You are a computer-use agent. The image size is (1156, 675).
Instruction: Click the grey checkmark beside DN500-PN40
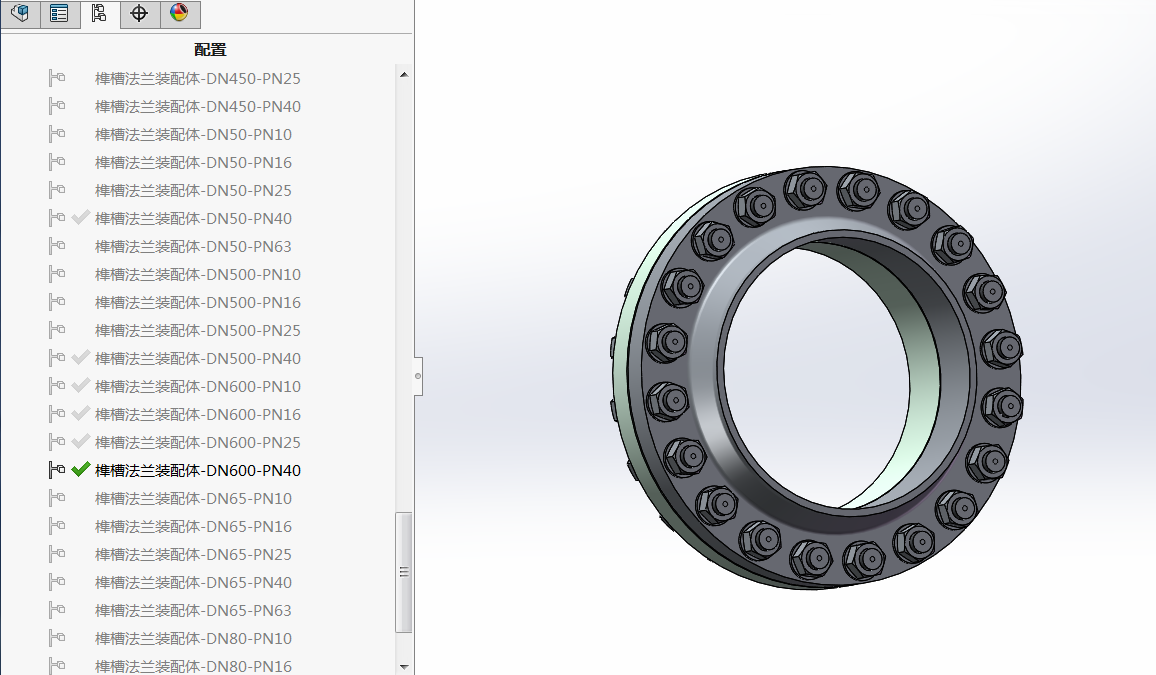coord(81,357)
